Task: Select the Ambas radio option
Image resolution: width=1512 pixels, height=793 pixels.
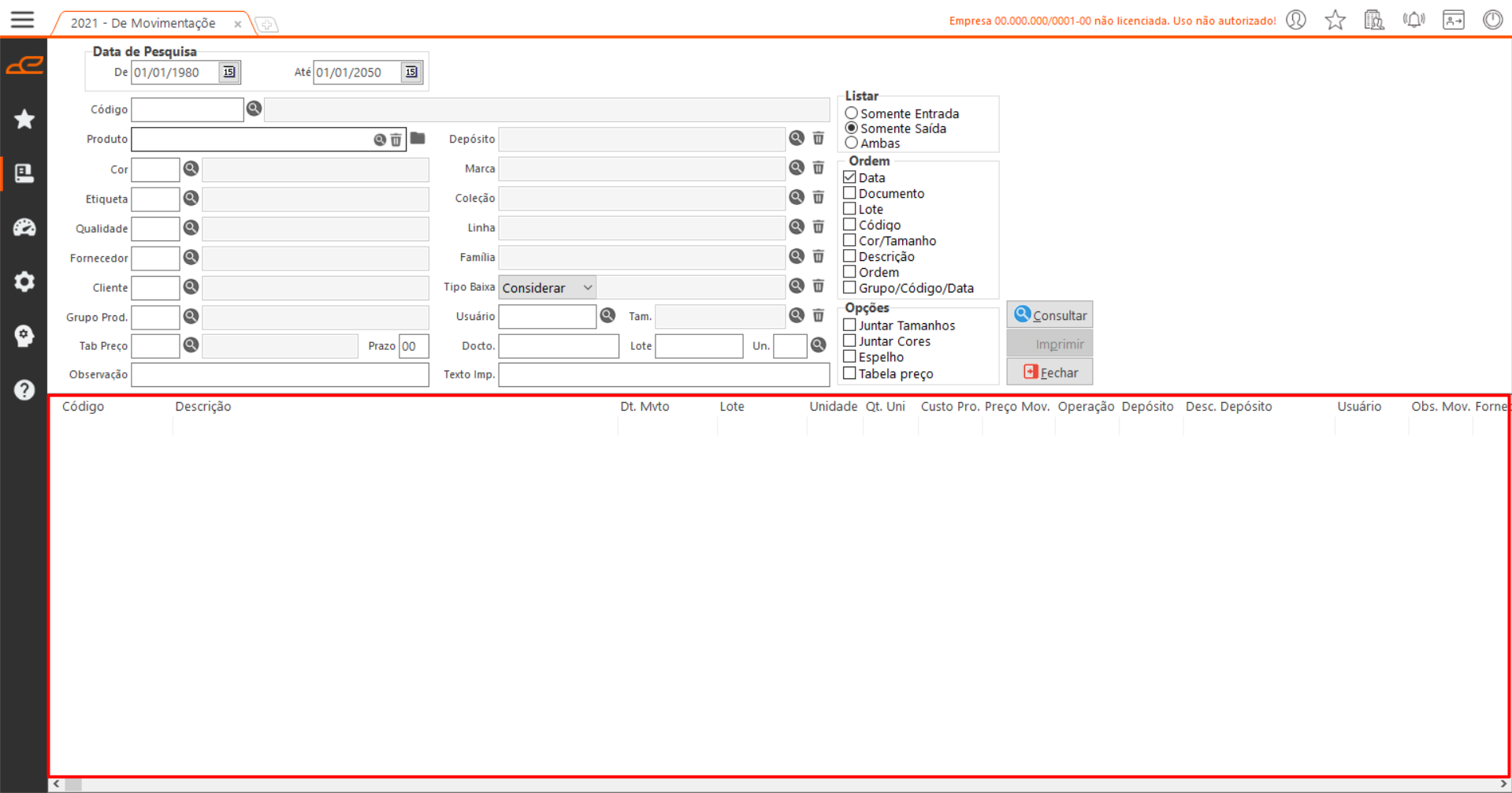Action: (852, 143)
